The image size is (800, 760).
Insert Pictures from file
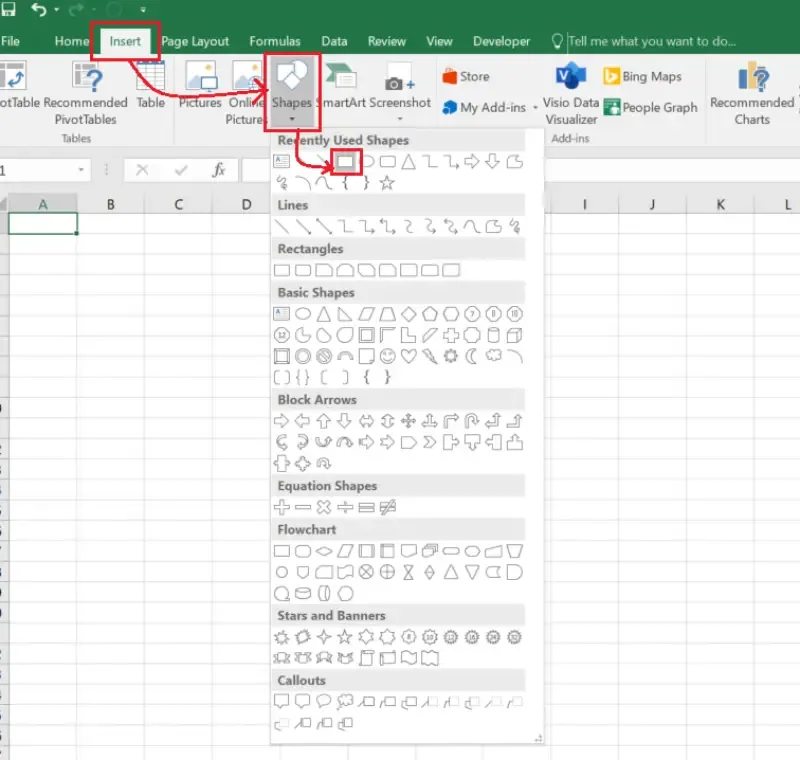[x=200, y=85]
